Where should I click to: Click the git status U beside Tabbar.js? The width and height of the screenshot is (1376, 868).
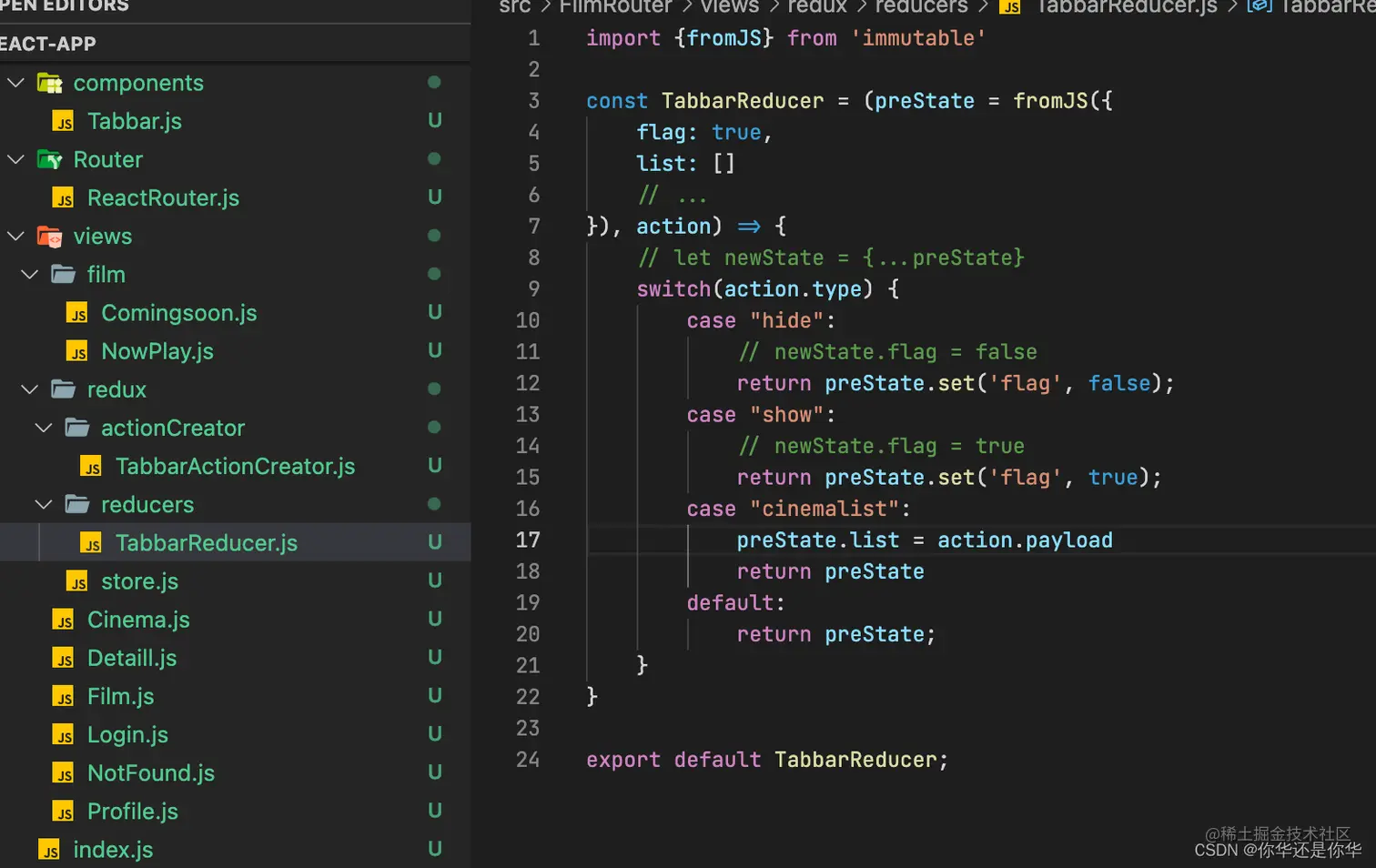pyautogui.click(x=435, y=121)
